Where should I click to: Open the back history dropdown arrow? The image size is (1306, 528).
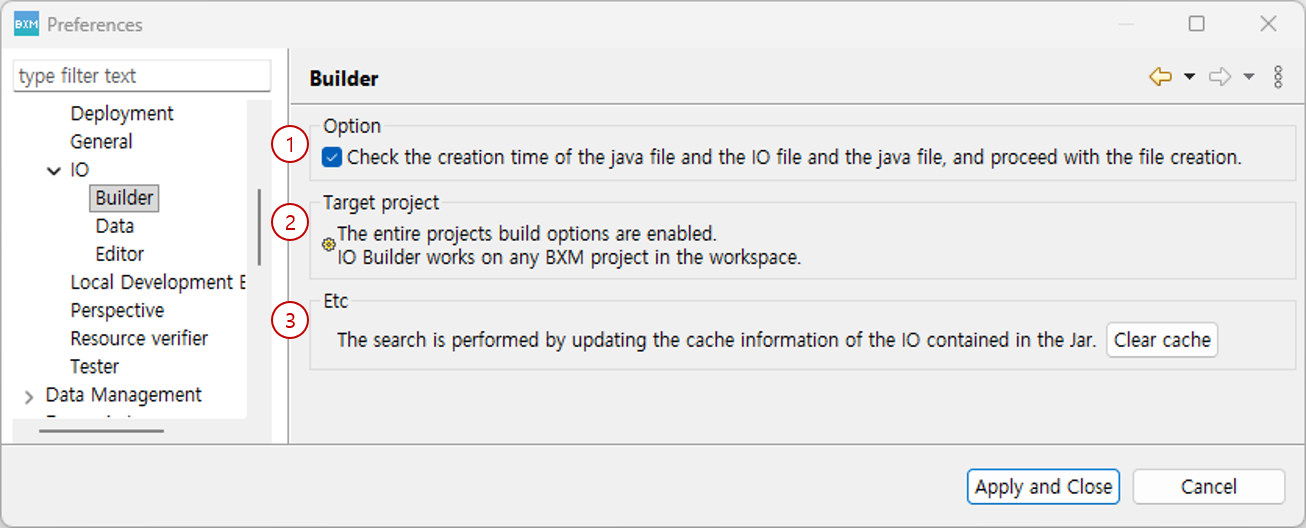click(x=1189, y=77)
